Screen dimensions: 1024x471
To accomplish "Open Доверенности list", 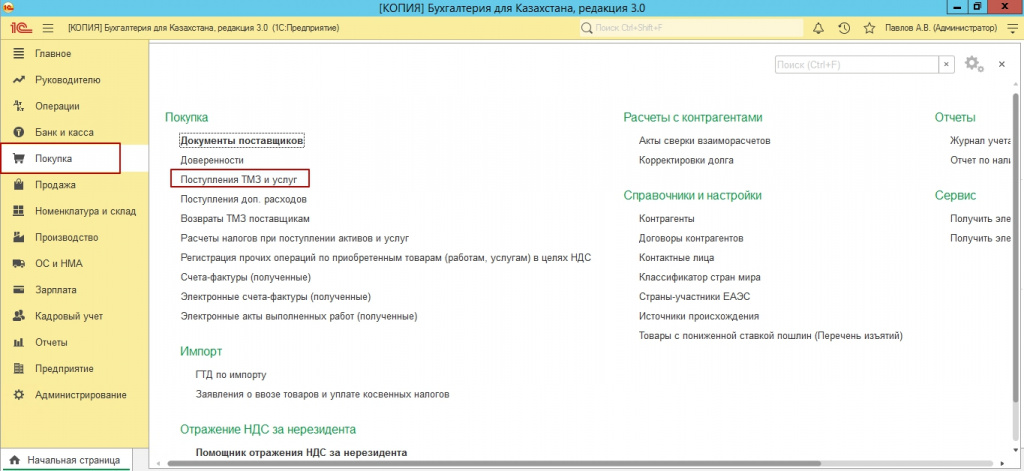I will [212, 160].
